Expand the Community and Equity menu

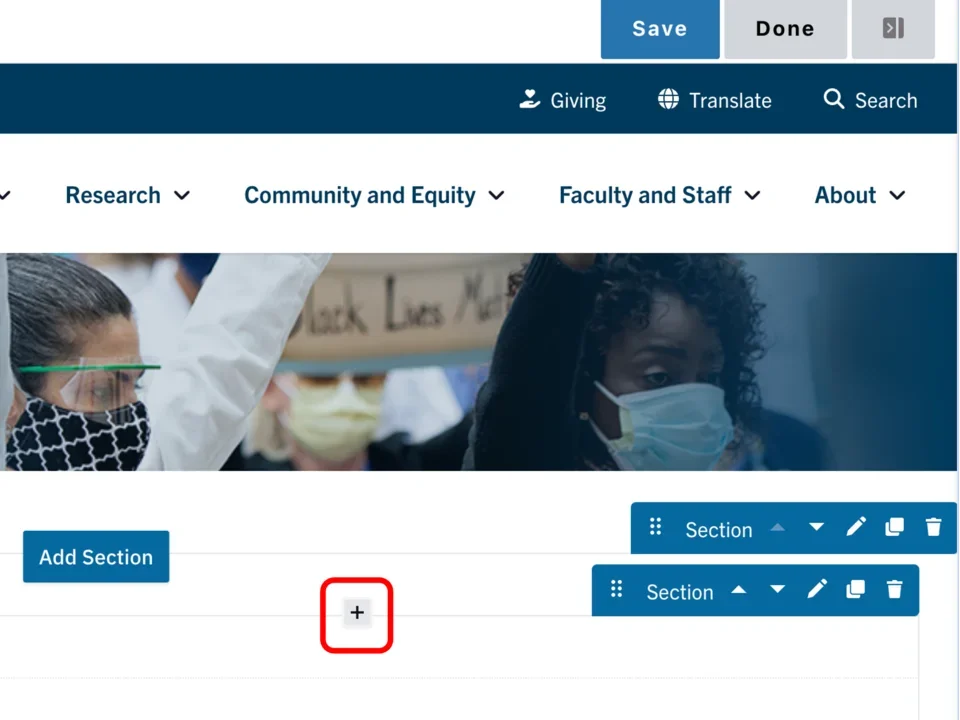(374, 195)
